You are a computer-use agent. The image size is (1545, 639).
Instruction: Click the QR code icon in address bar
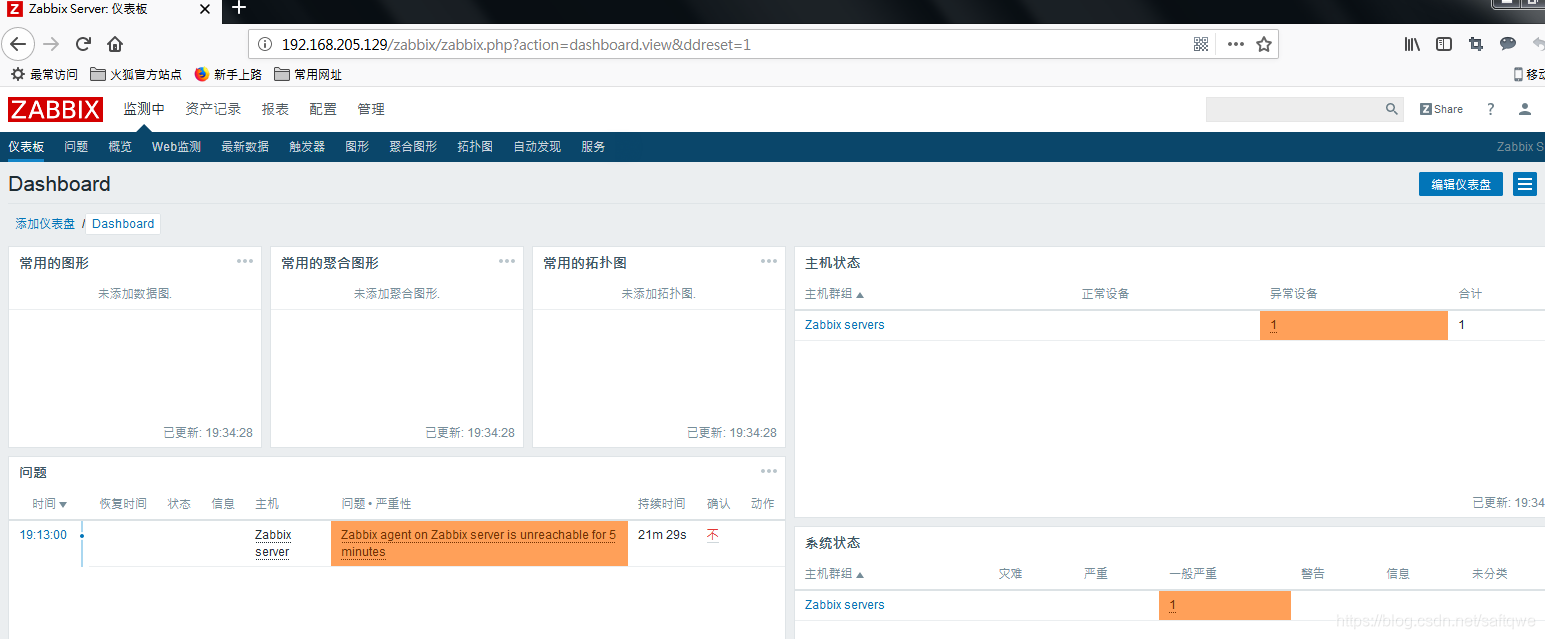1201,44
